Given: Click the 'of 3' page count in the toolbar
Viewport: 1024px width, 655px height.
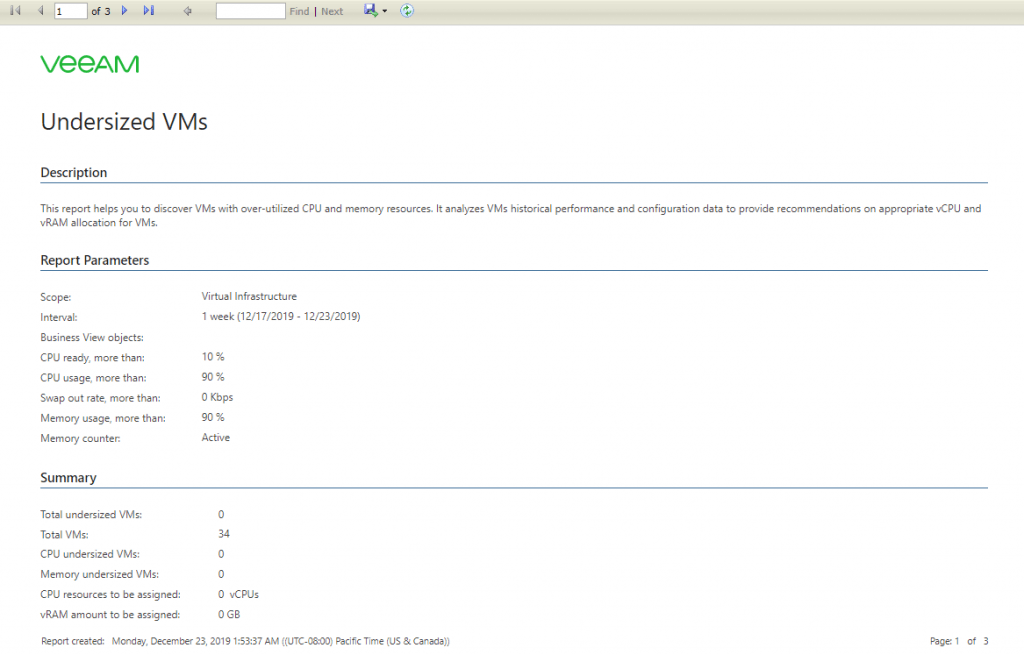Looking at the screenshot, I should click(101, 11).
